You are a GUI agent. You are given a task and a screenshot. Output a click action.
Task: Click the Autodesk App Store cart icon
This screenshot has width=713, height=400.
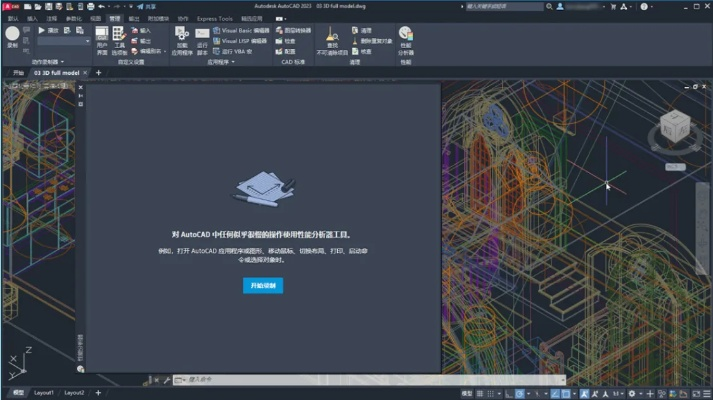click(613, 6)
